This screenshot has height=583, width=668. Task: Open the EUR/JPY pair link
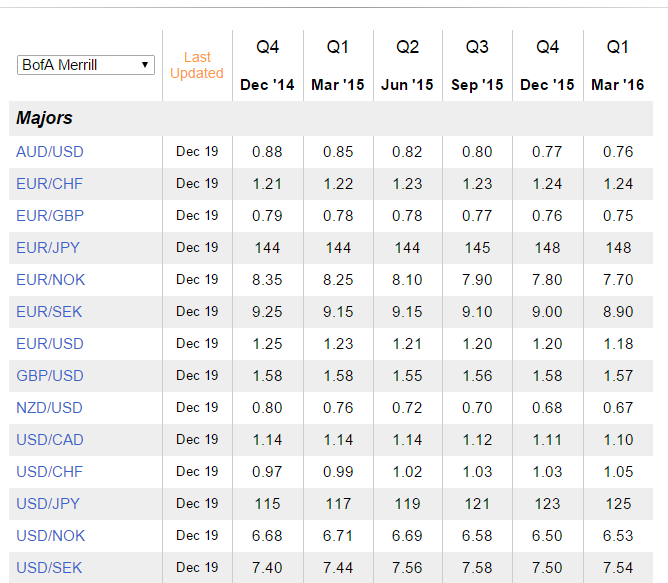click(48, 248)
